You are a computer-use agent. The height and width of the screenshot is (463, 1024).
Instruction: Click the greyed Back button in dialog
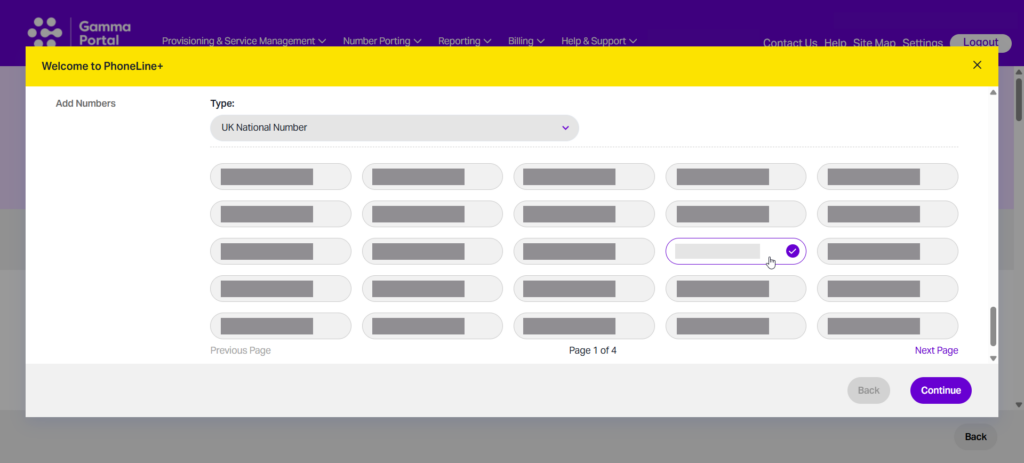[869, 391]
